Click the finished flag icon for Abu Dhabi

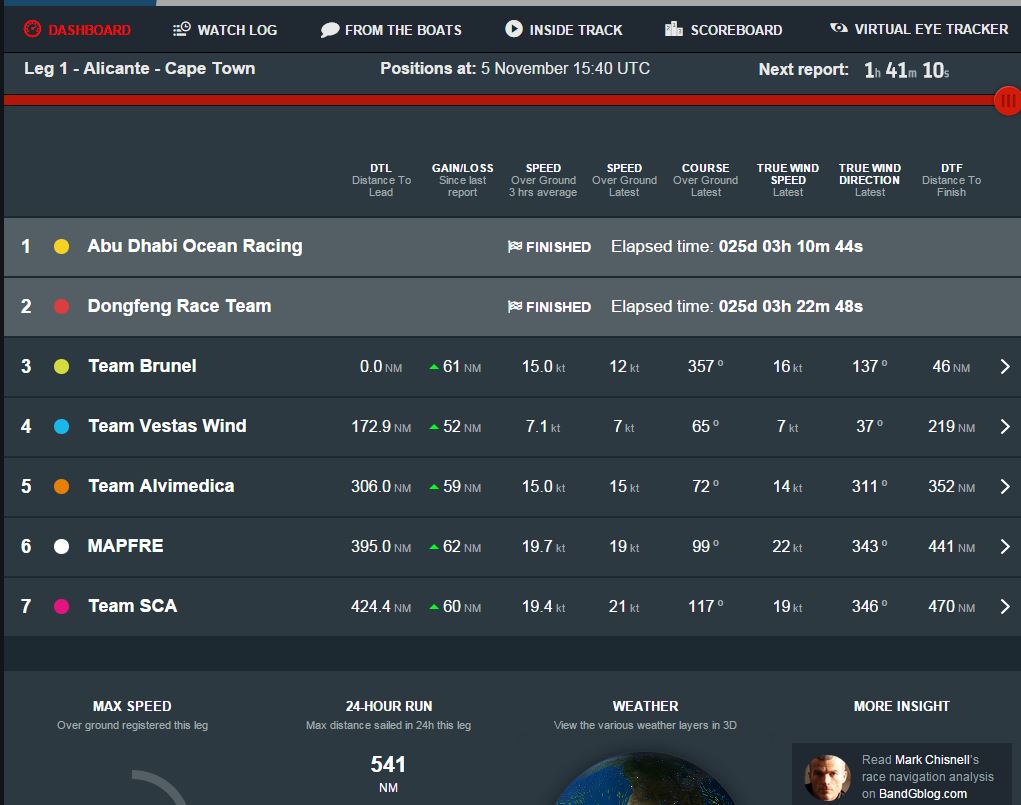514,246
